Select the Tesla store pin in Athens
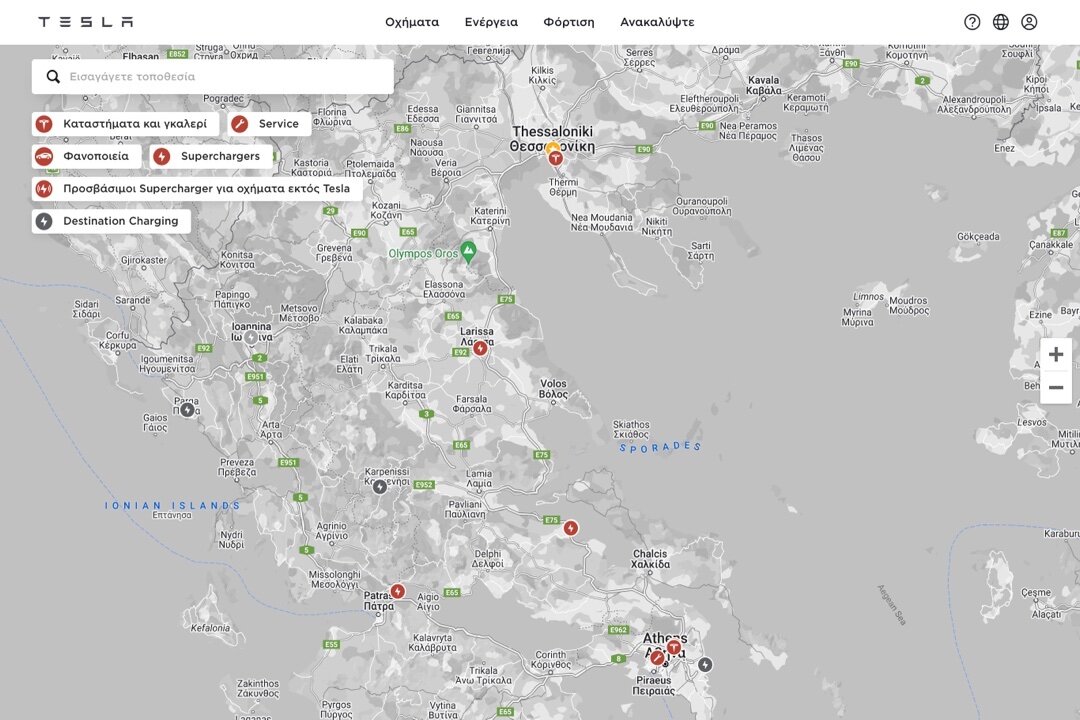The image size is (1080, 720). point(674,647)
